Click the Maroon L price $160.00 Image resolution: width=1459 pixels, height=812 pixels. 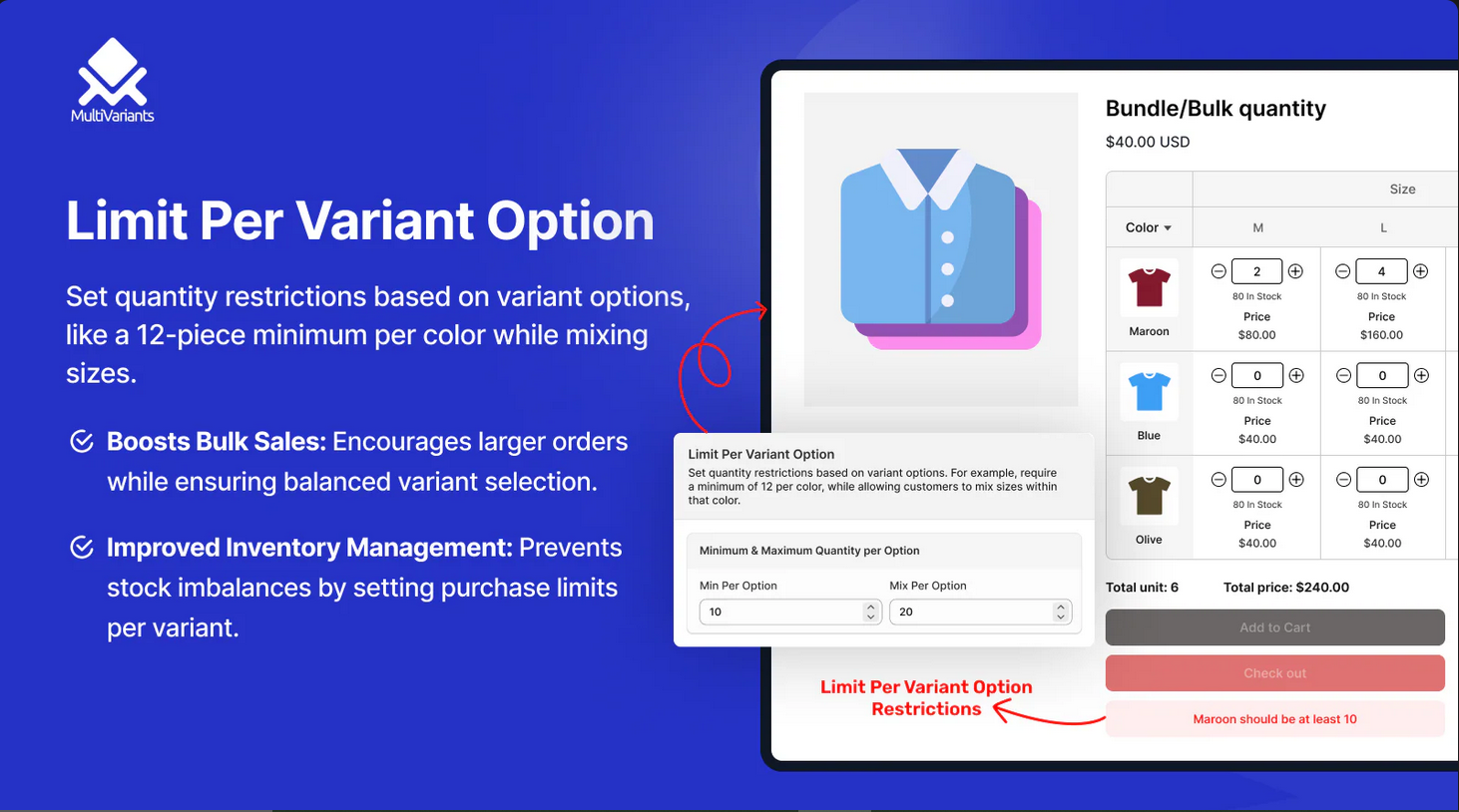tap(1381, 335)
